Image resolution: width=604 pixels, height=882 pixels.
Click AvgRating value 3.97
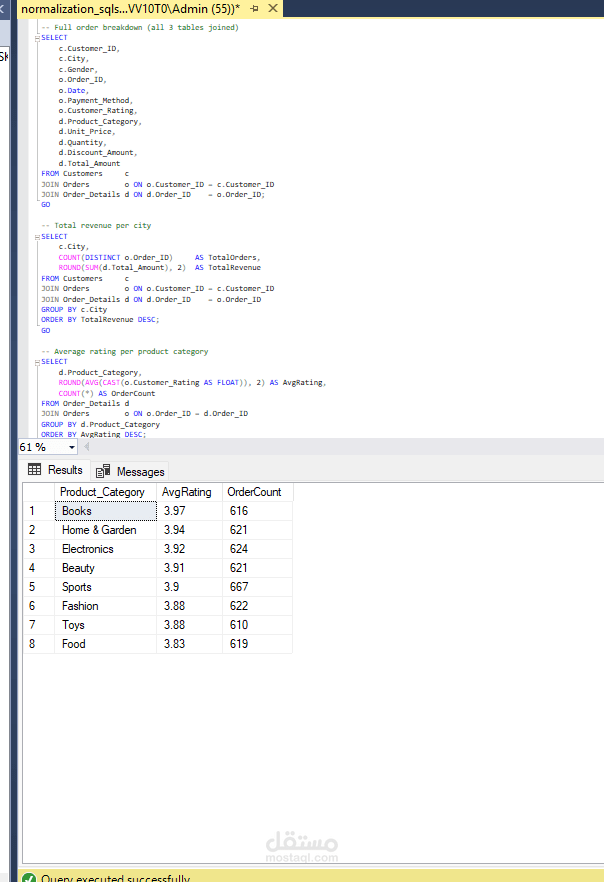[x=190, y=511]
